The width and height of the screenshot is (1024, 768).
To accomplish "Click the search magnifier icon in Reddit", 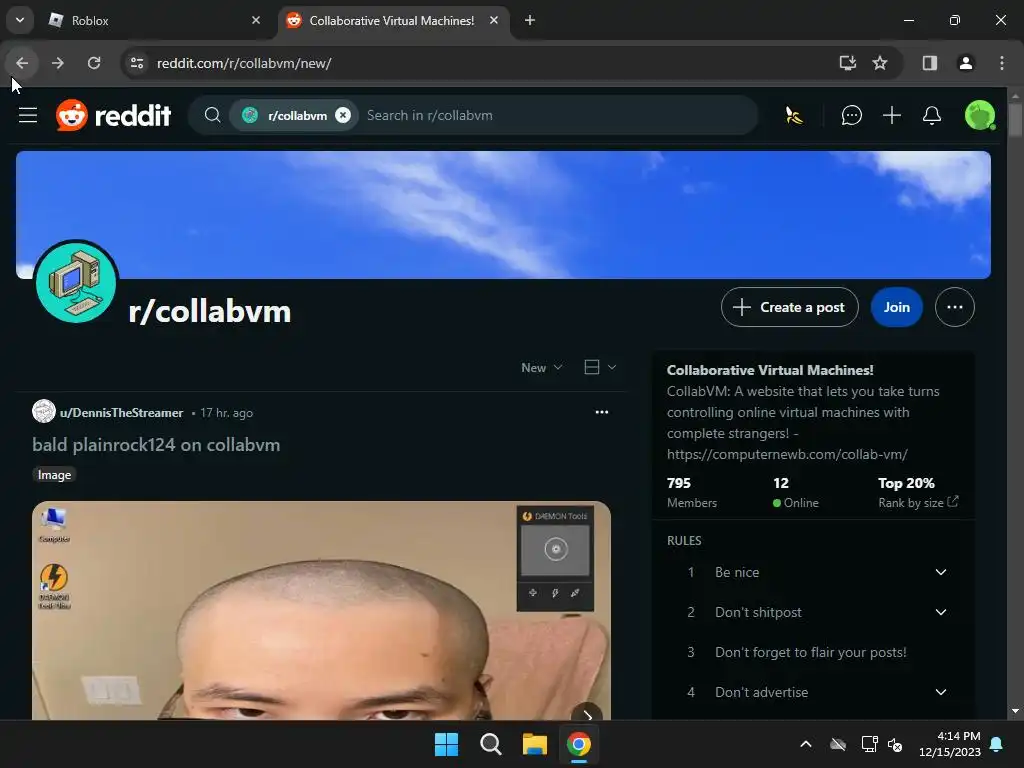I will point(212,116).
